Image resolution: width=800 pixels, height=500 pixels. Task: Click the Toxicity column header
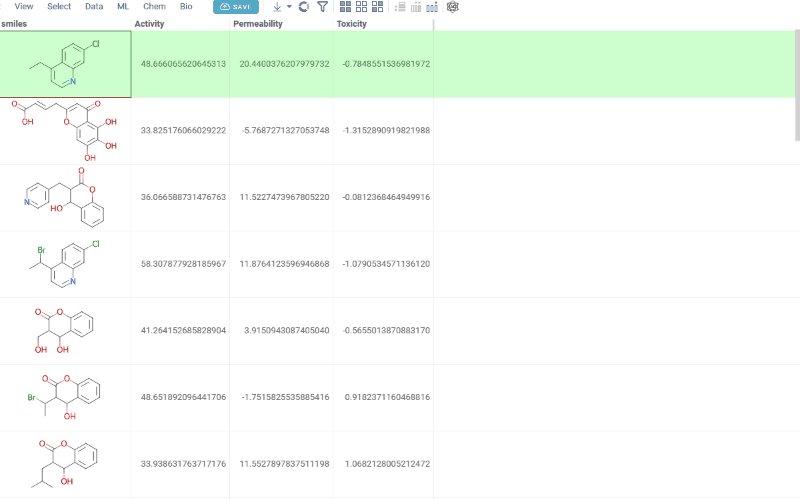pyautogui.click(x=352, y=24)
